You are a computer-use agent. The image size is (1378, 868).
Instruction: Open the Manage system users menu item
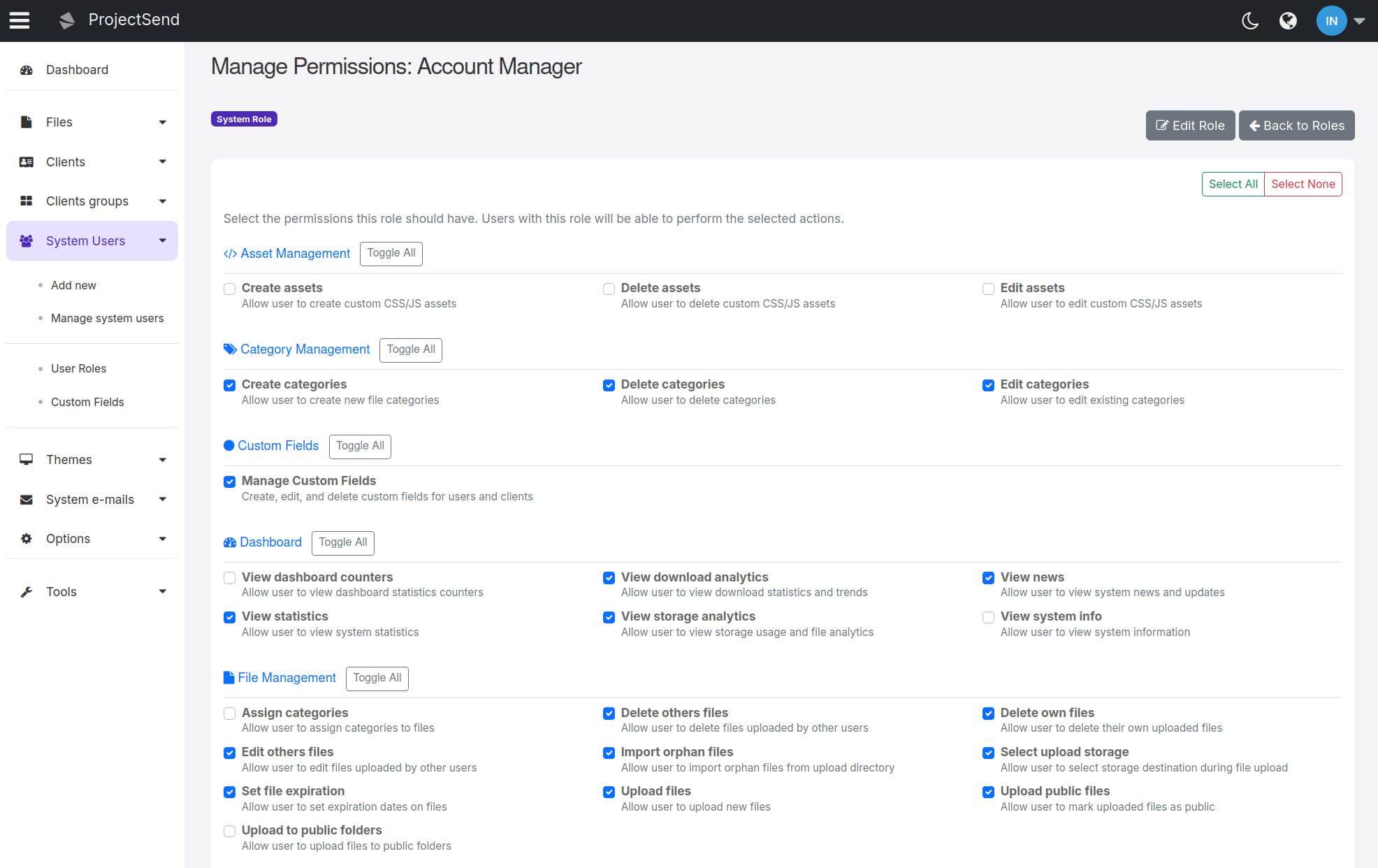[x=107, y=318]
